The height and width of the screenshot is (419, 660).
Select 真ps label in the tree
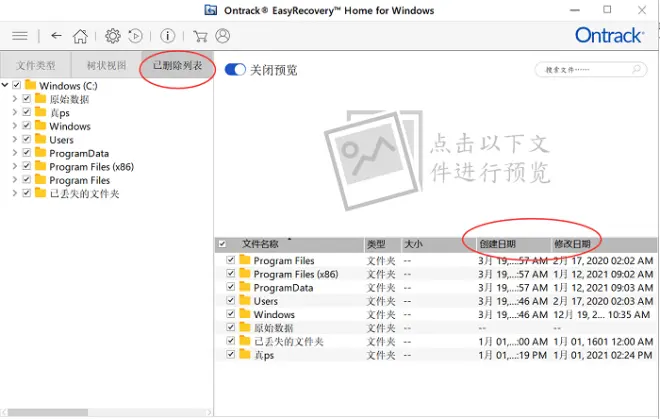pos(60,113)
